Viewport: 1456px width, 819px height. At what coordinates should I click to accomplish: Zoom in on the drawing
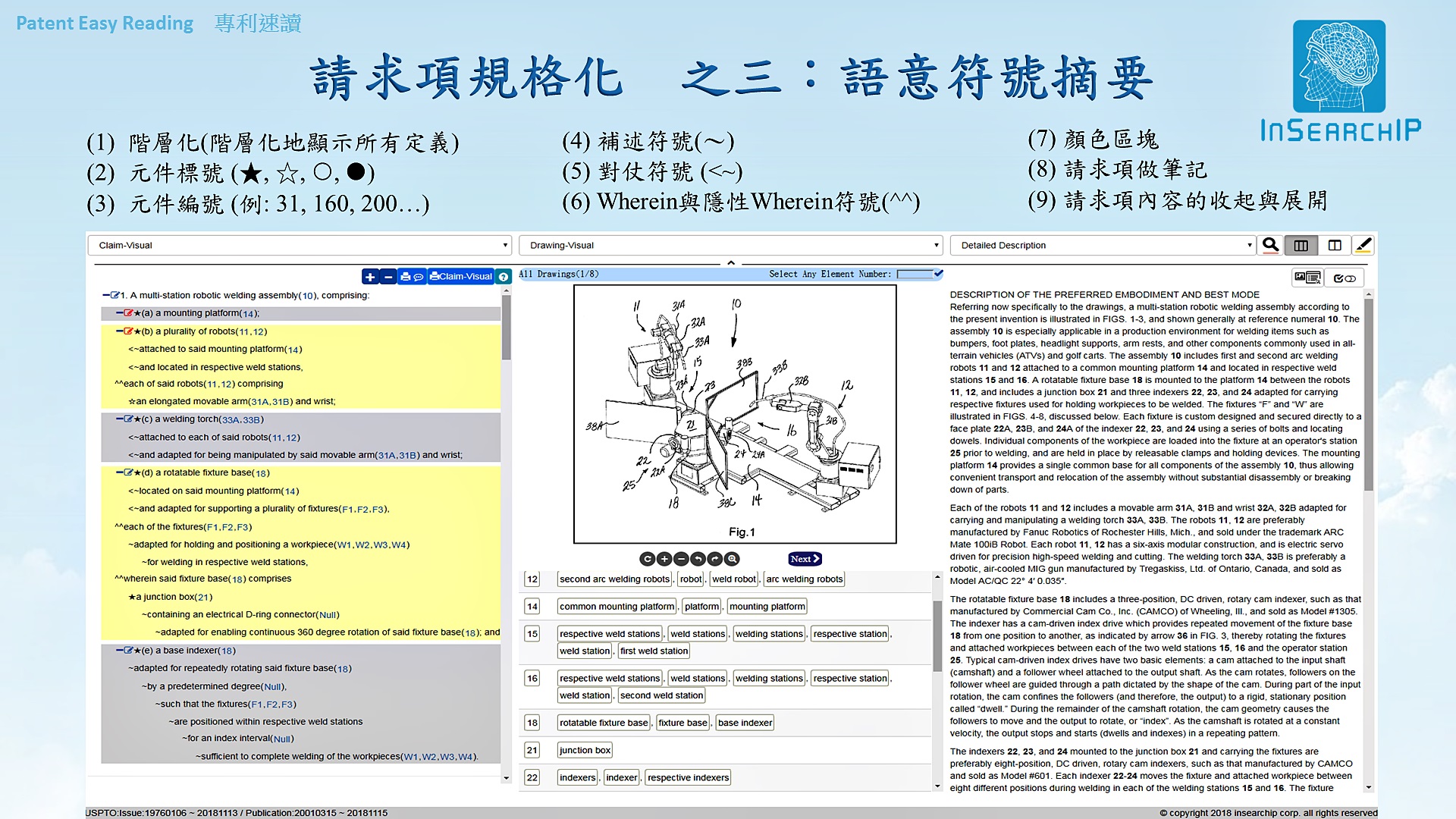click(x=664, y=559)
